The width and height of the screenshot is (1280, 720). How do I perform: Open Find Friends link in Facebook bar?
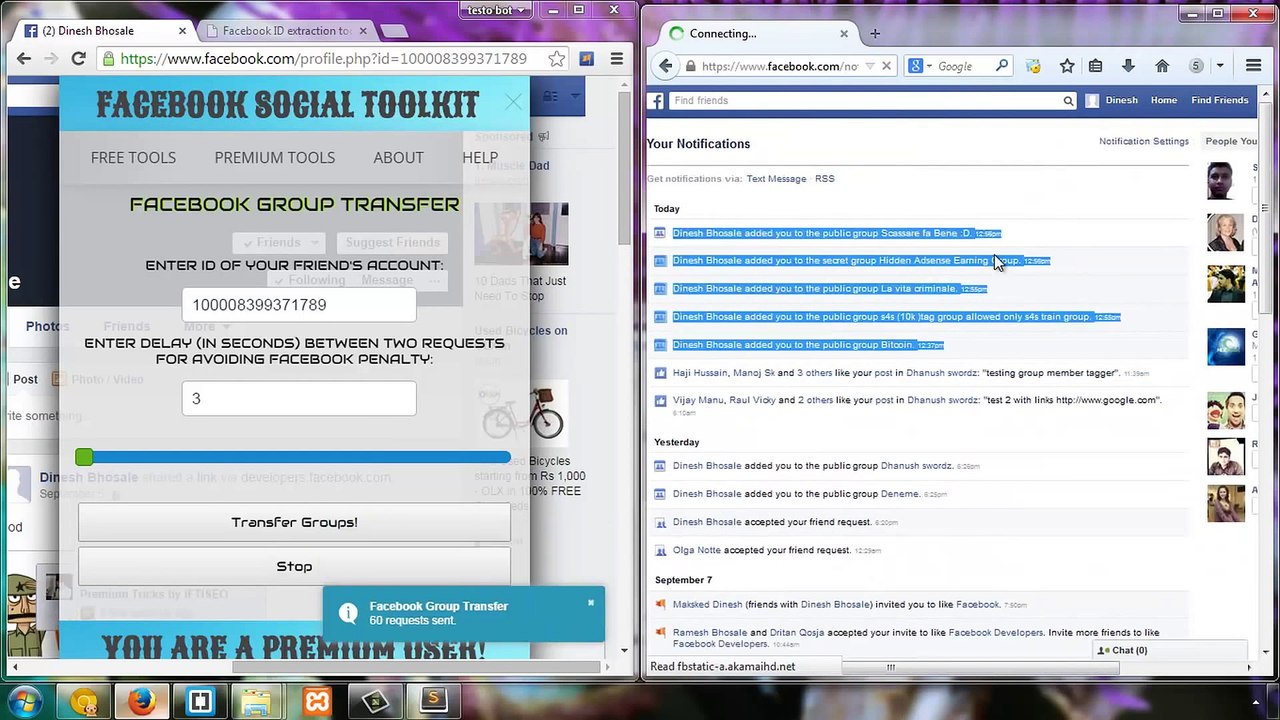(x=1219, y=100)
